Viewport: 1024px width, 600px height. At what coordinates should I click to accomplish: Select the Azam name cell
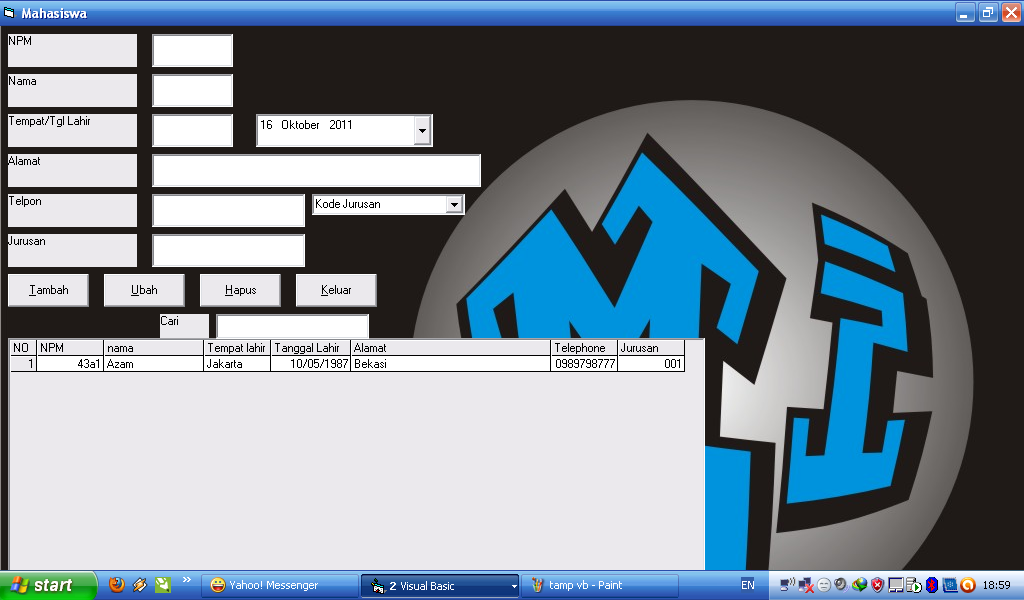pyautogui.click(x=153, y=364)
